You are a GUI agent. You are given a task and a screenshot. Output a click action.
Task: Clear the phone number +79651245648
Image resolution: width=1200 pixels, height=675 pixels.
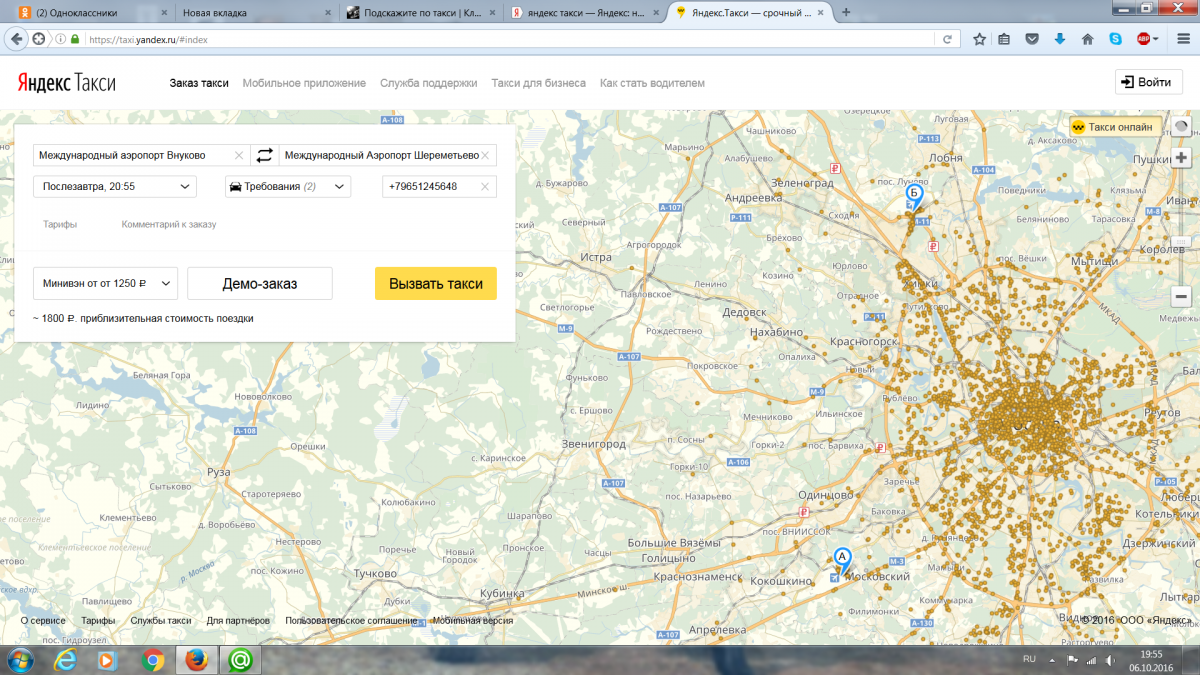coord(485,186)
